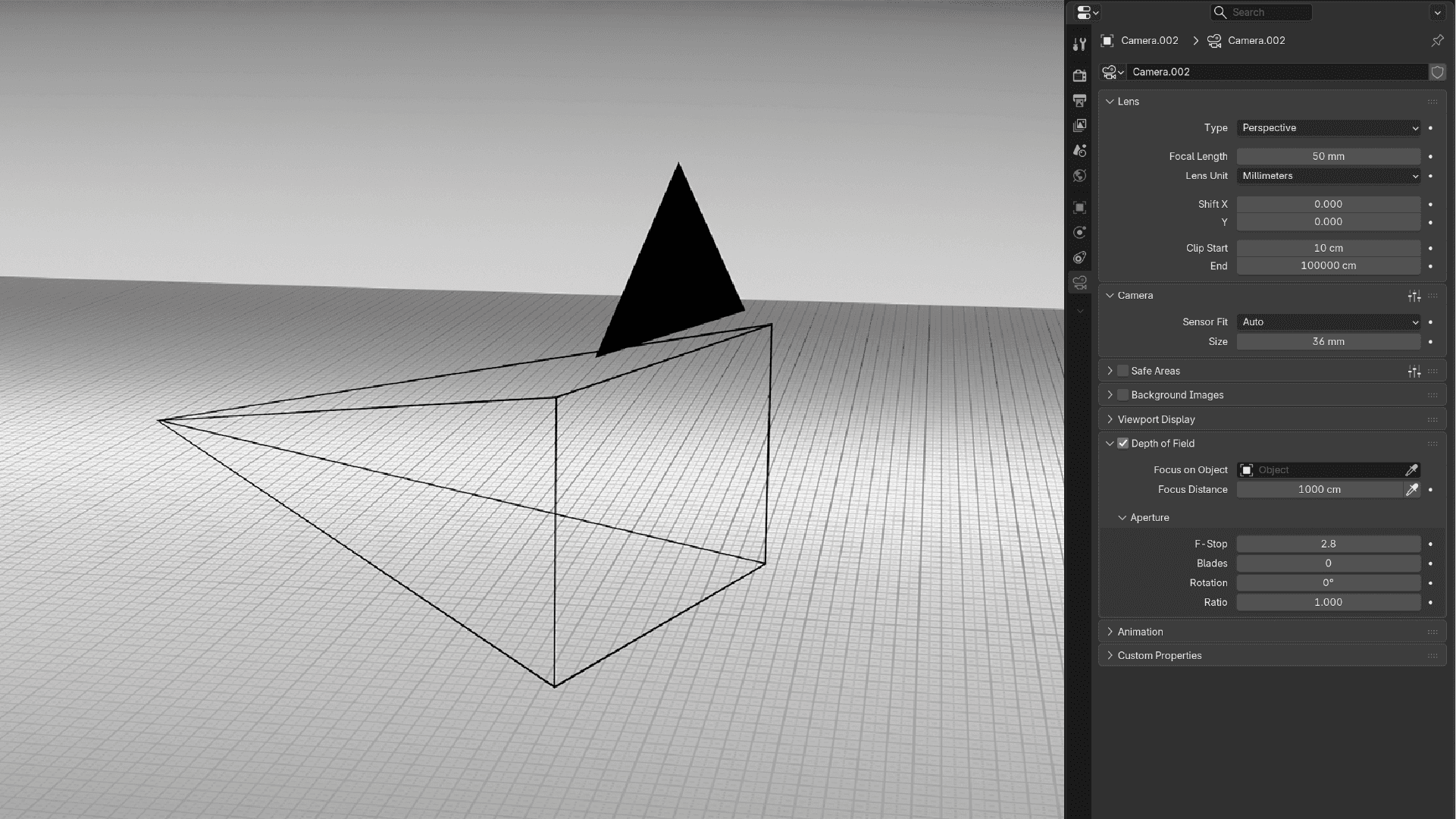The width and height of the screenshot is (1456, 819).
Task: Open the lens Type Perspective dropdown
Action: [x=1328, y=128]
